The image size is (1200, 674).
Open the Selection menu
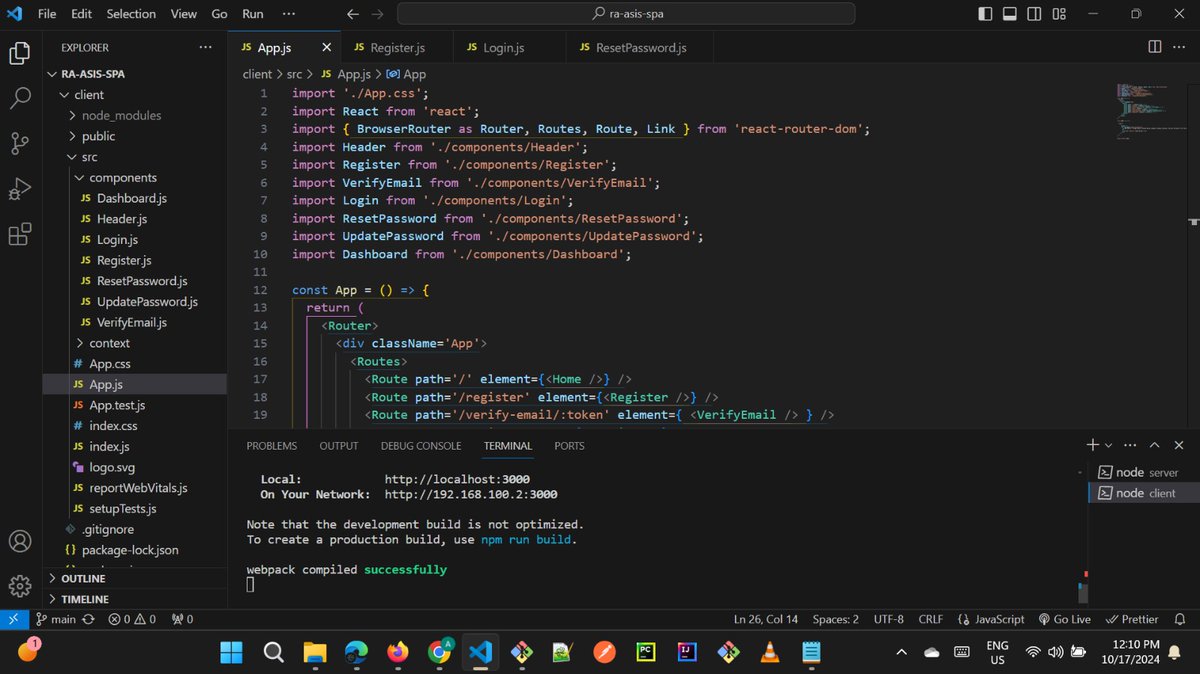click(x=131, y=14)
